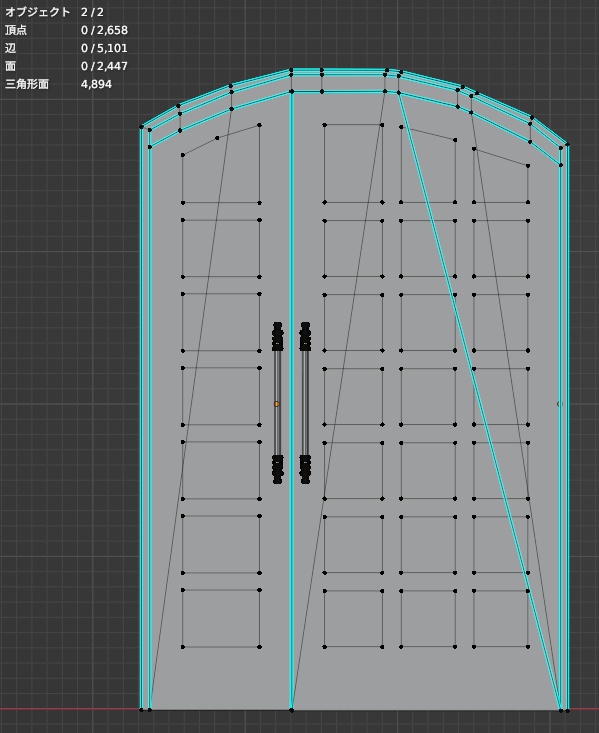Click the right door handle bar
Image resolution: width=599 pixels, height=733 pixels.
(305, 403)
